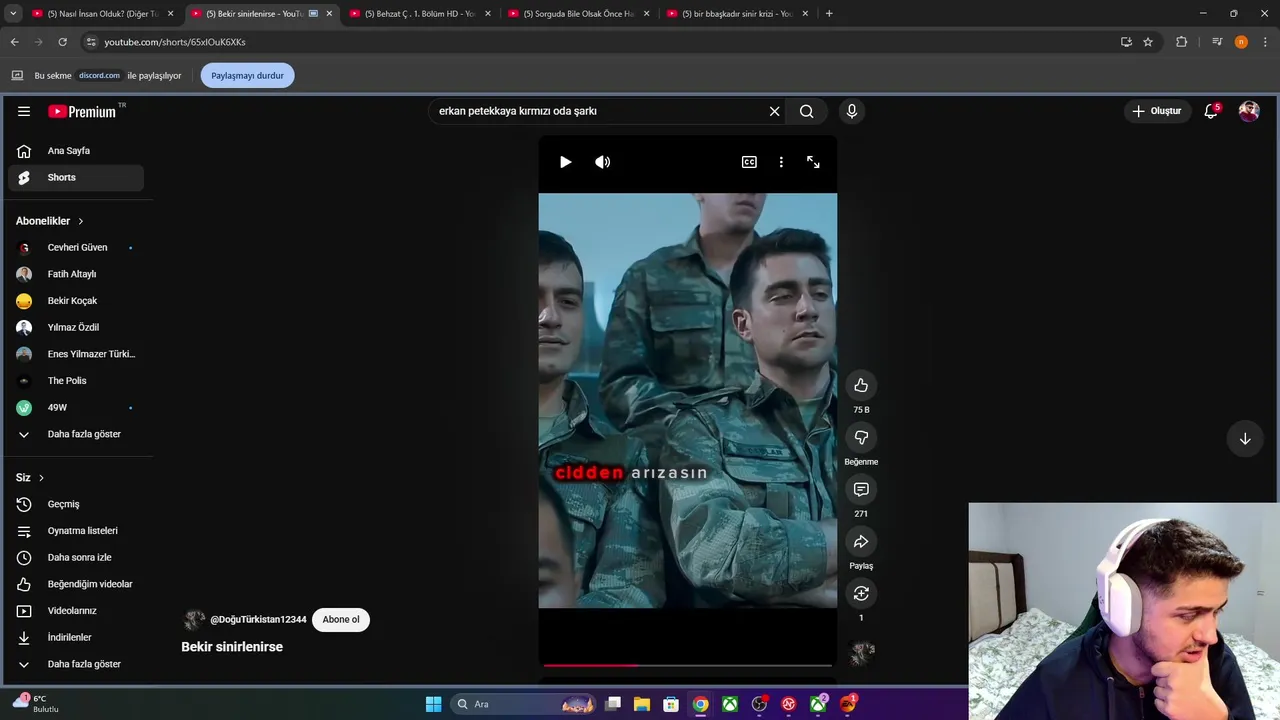Open the Chrome extensions puzzle icon
The height and width of the screenshot is (720, 1280).
pos(1182,42)
